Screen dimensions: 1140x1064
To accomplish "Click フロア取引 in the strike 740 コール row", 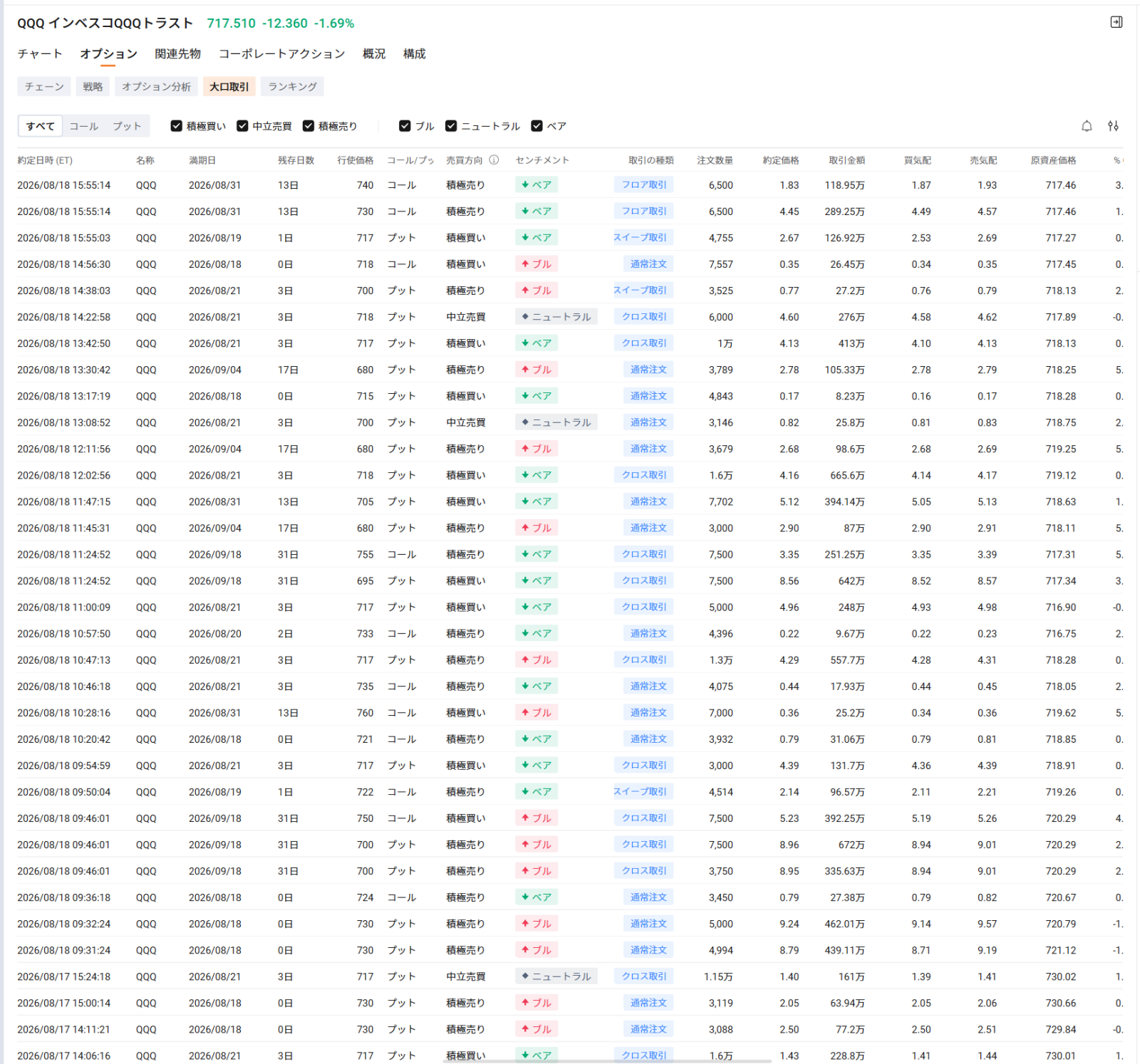I will 644,185.
